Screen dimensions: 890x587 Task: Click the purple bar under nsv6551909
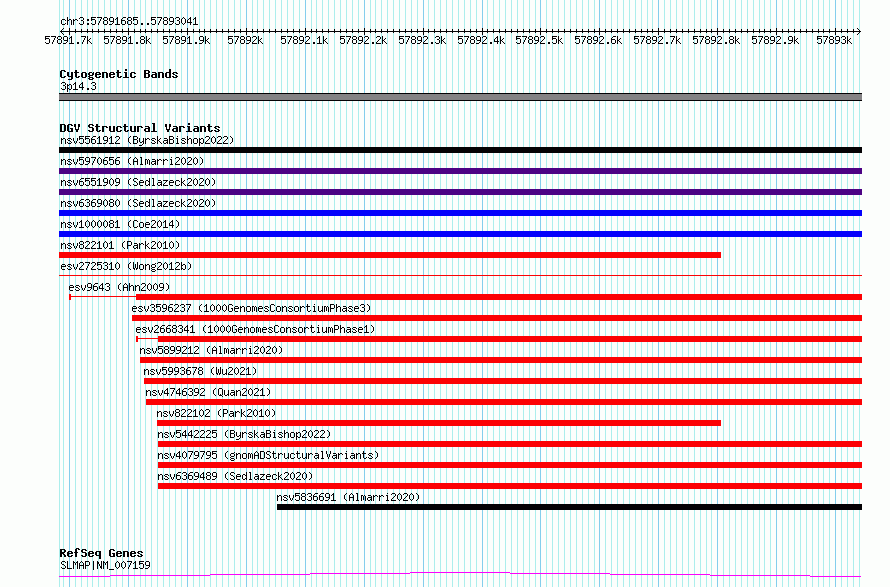[x=460, y=192]
